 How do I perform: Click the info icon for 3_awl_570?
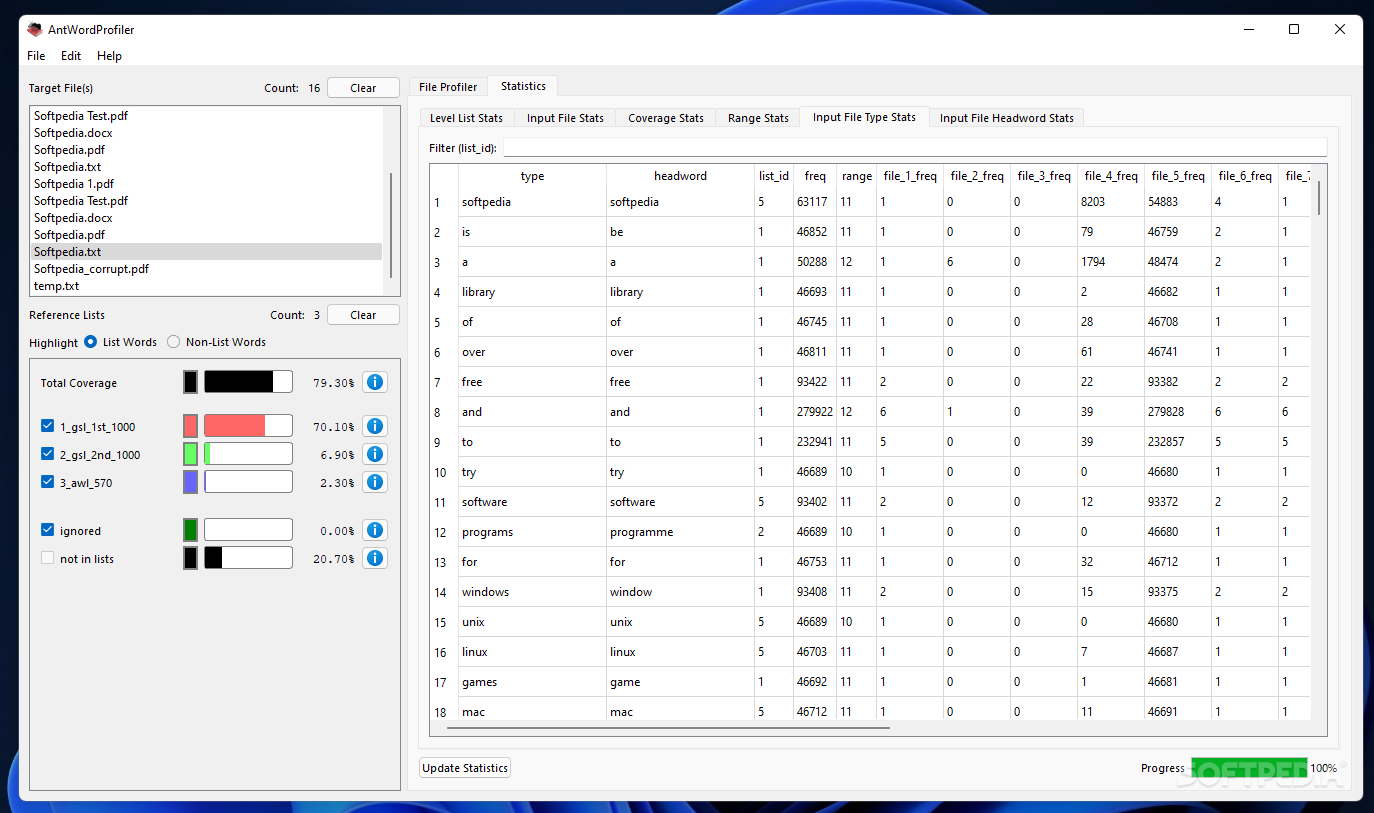(375, 482)
